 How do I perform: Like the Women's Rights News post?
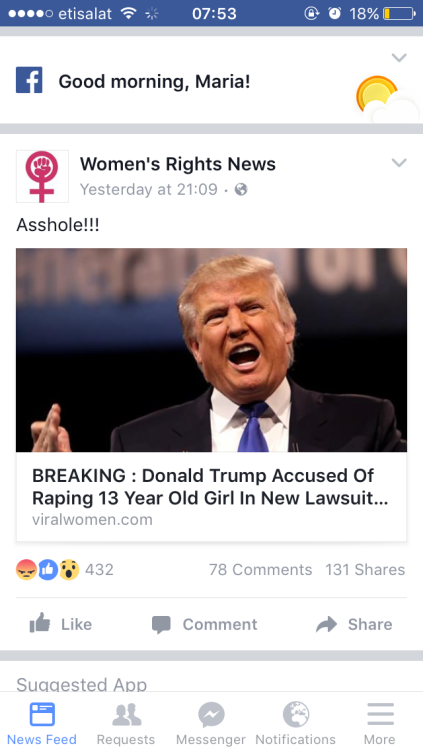[61, 624]
